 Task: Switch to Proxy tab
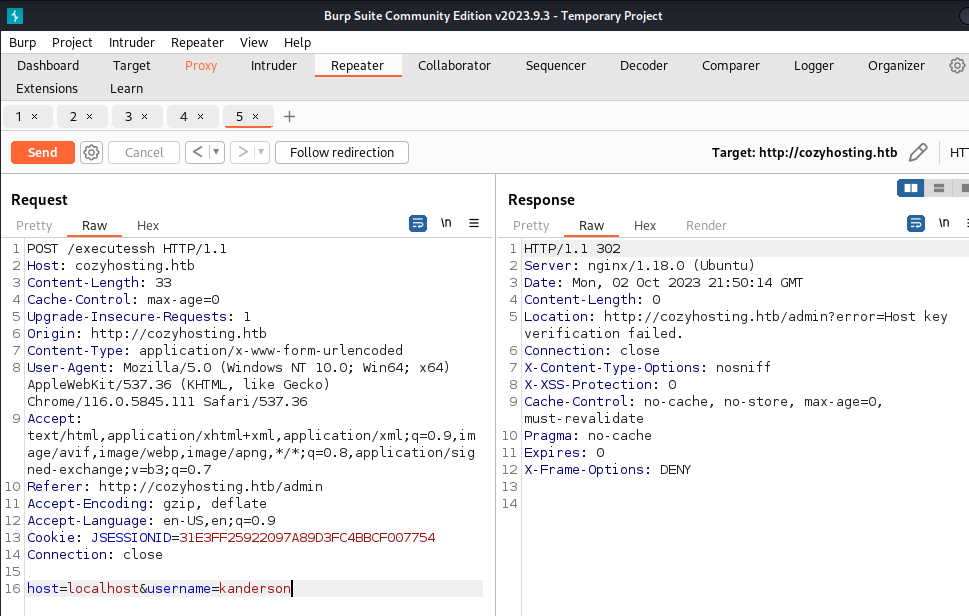pyautogui.click(x=201, y=65)
